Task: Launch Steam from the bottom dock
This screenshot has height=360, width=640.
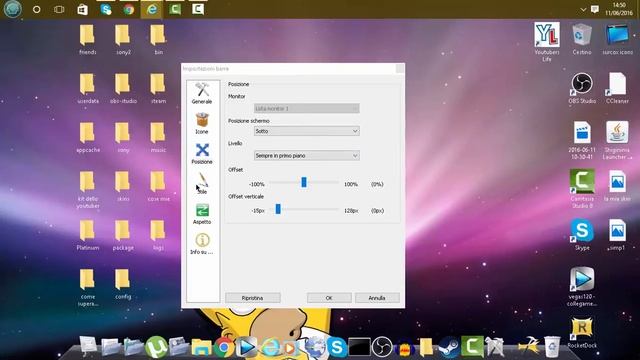Action: point(449,347)
